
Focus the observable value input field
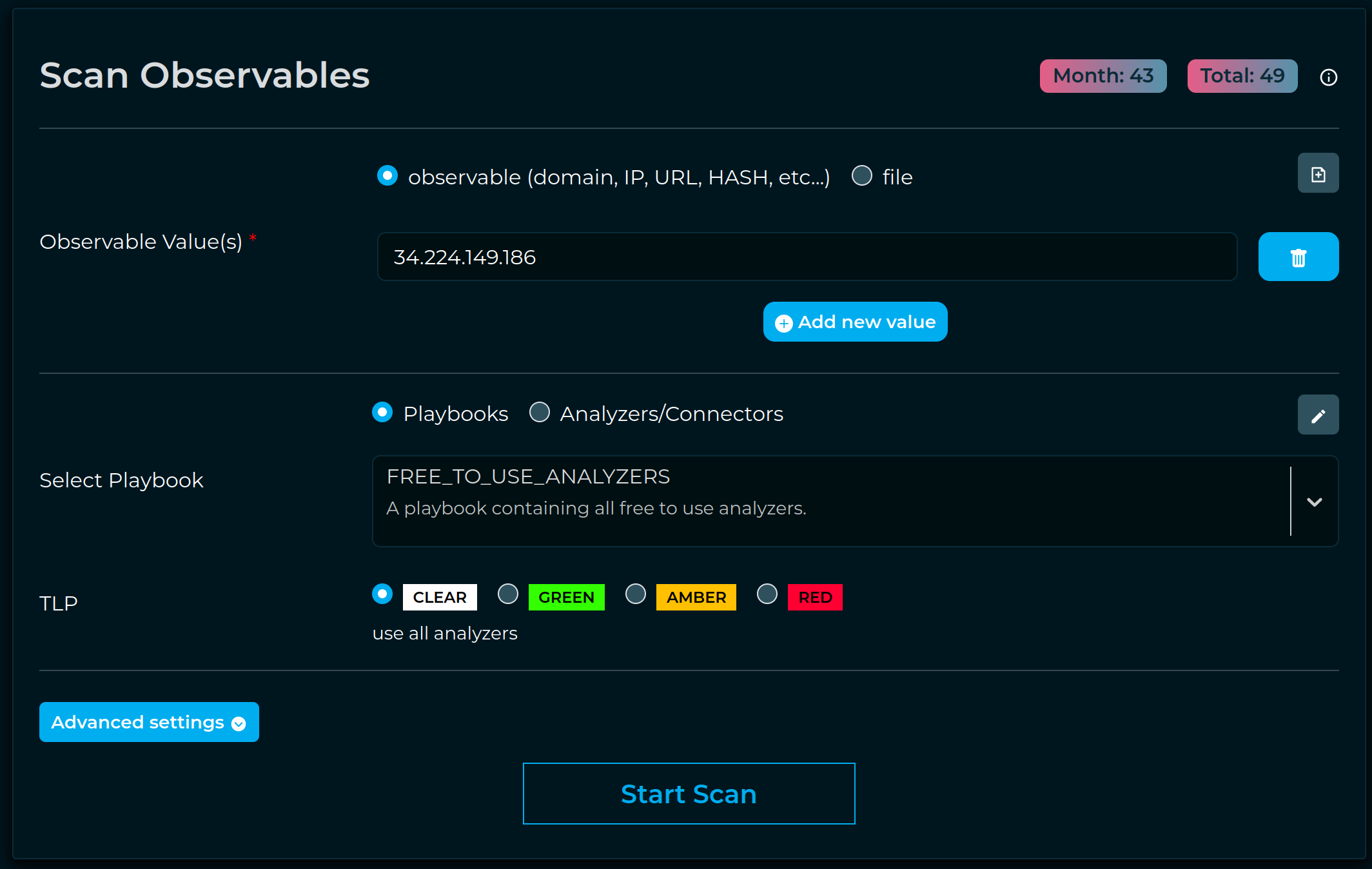pos(807,257)
